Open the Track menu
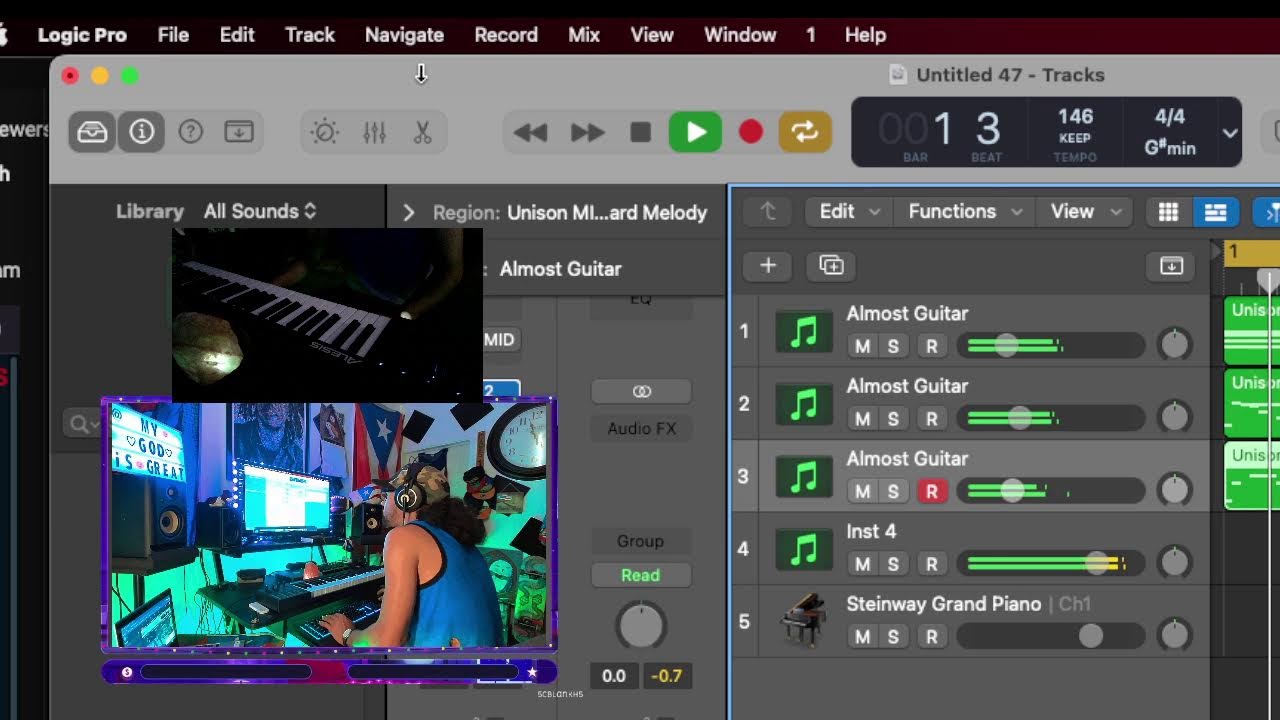The image size is (1280, 720). [310, 34]
